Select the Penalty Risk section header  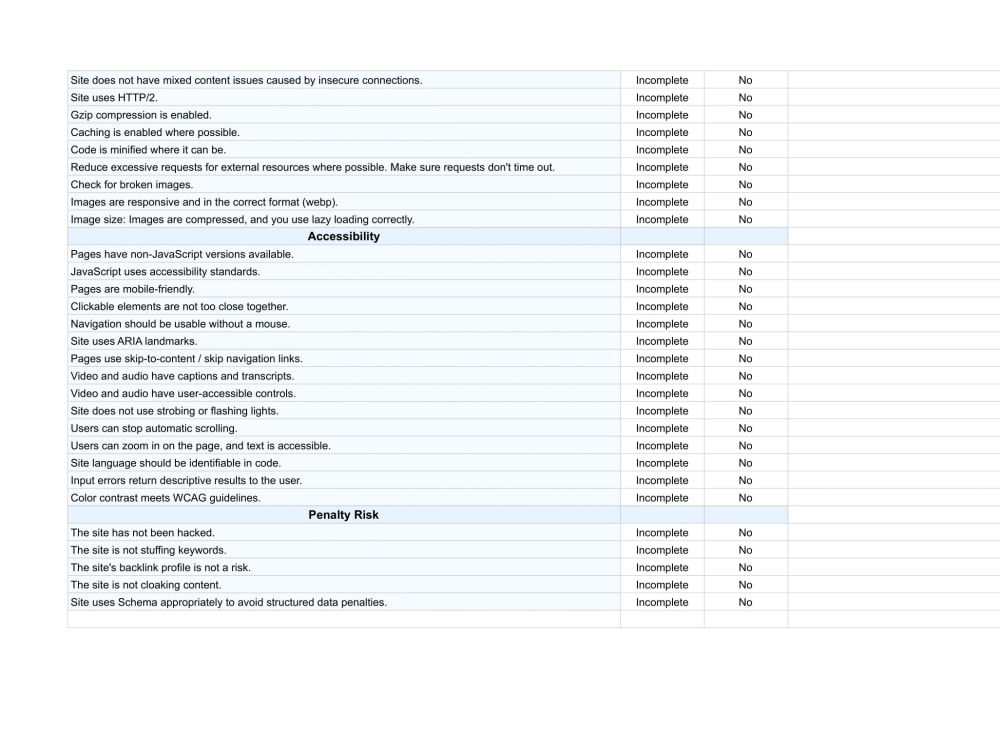[344, 515]
